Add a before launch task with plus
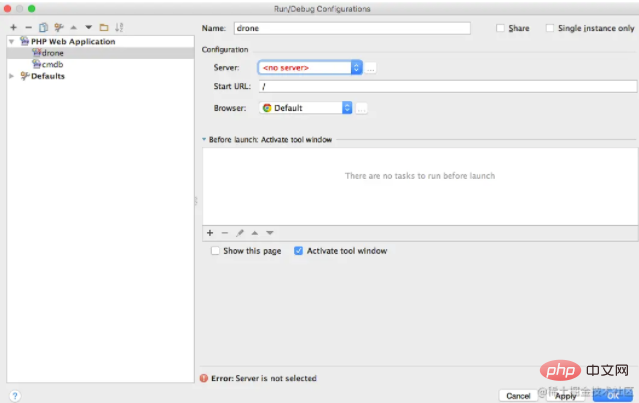This screenshot has height=403, width=639. [x=210, y=232]
